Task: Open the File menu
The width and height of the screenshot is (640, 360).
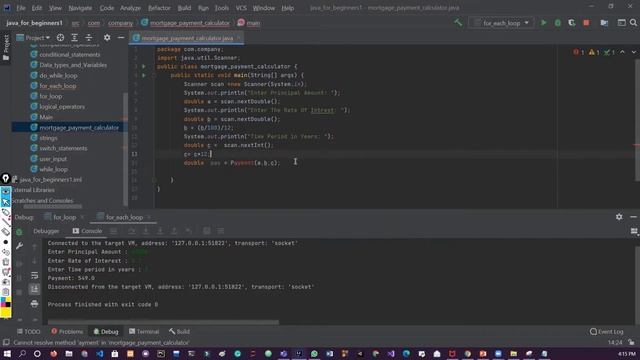Action: click(21, 8)
